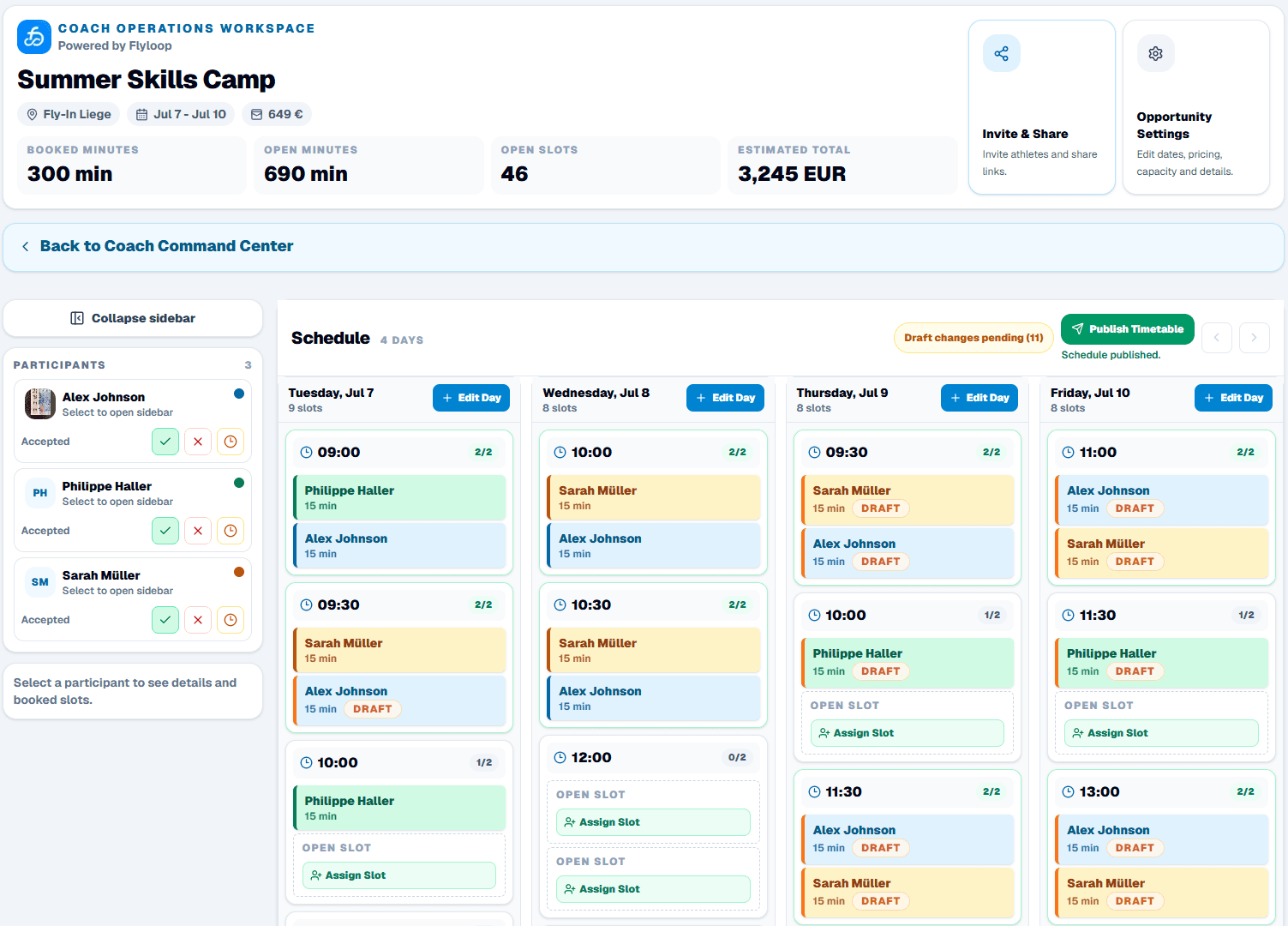Assign Slot in Tuesday 10:00 open slot
Screen dimensions: 1288x926
click(x=398, y=875)
